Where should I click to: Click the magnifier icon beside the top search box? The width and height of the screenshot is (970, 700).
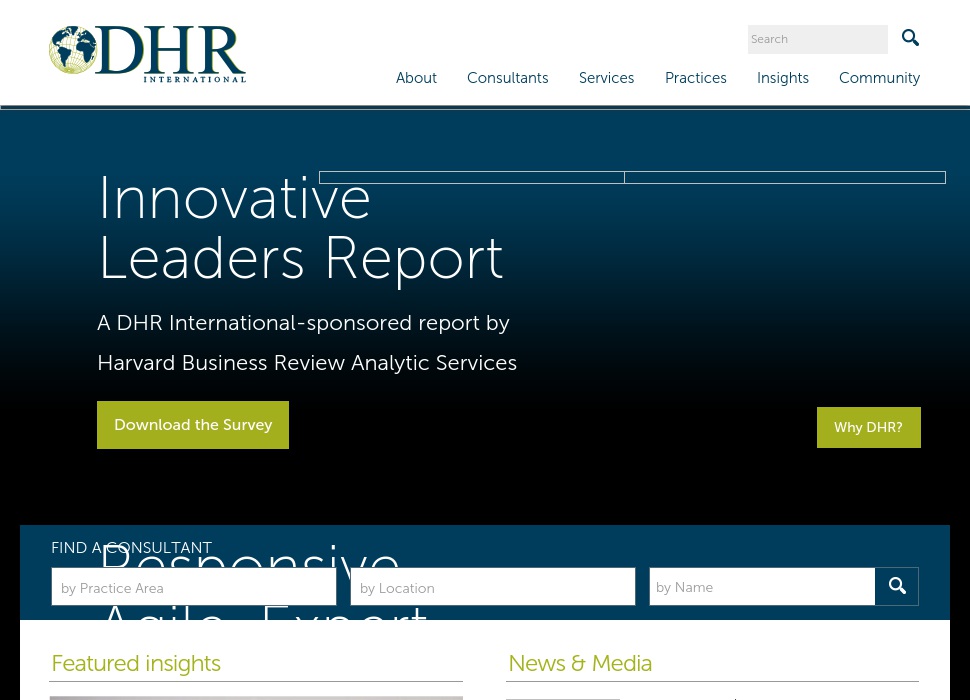coord(910,38)
